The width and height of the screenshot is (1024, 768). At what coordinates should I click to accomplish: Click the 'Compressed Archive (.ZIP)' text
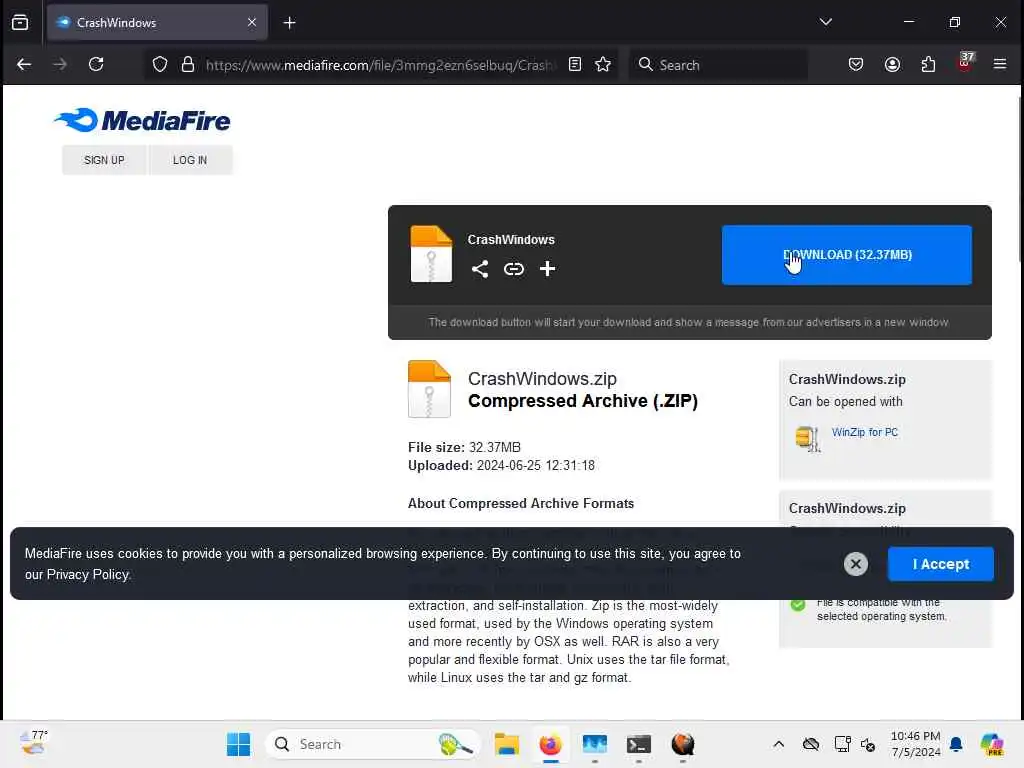tap(583, 401)
